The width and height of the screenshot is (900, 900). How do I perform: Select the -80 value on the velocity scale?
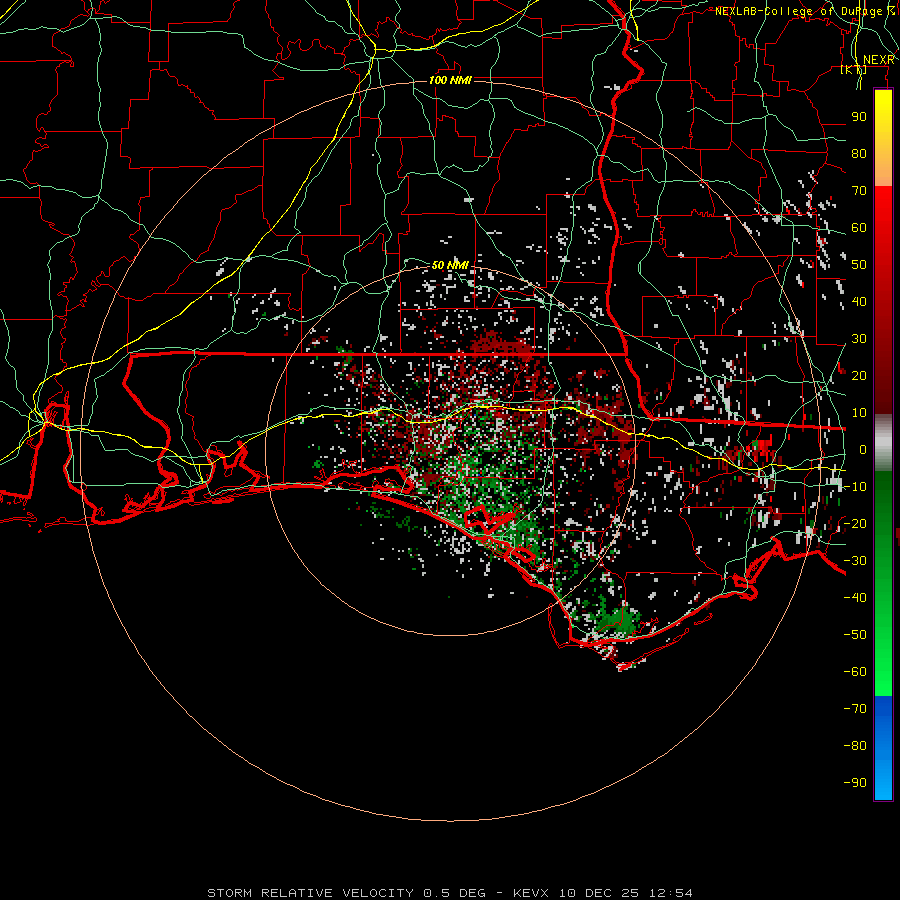[855, 746]
